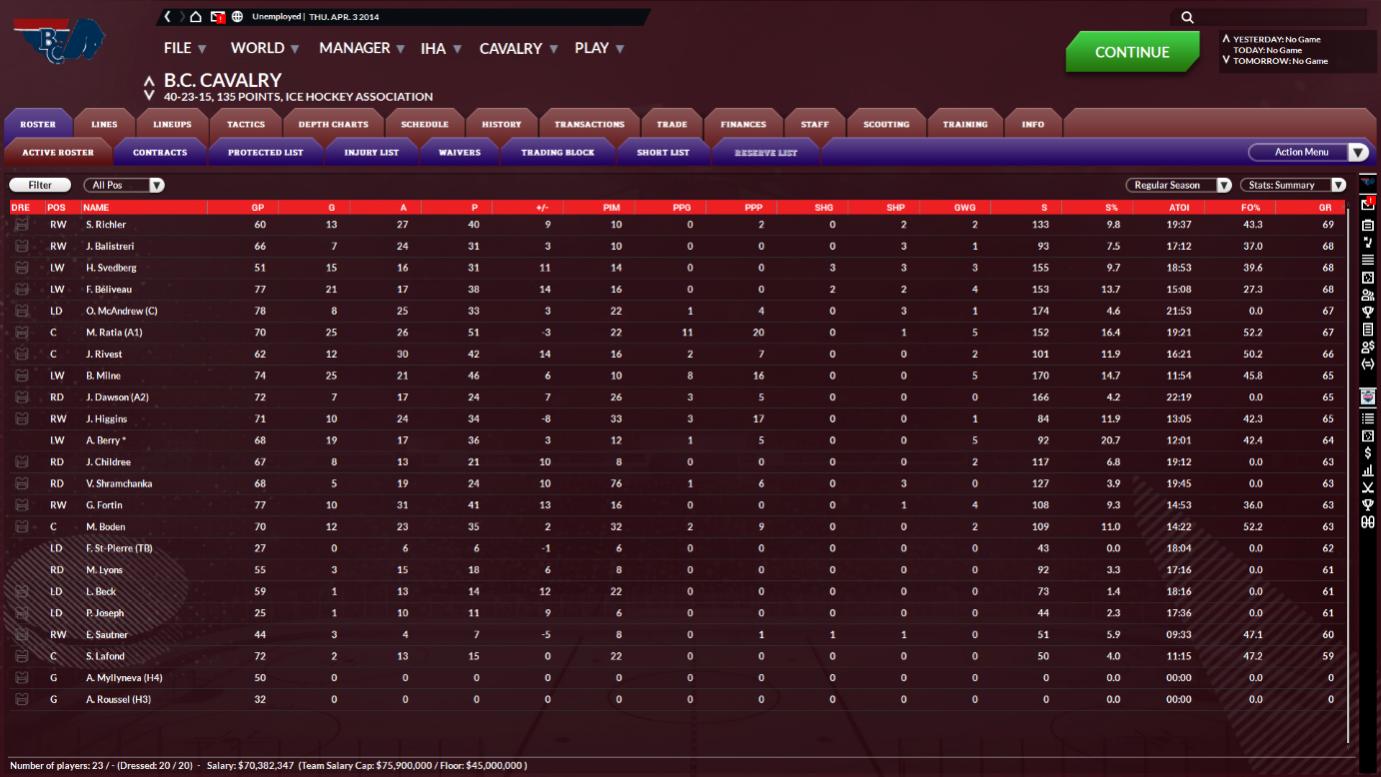Open the Injury List sub-tab

click(x=371, y=153)
